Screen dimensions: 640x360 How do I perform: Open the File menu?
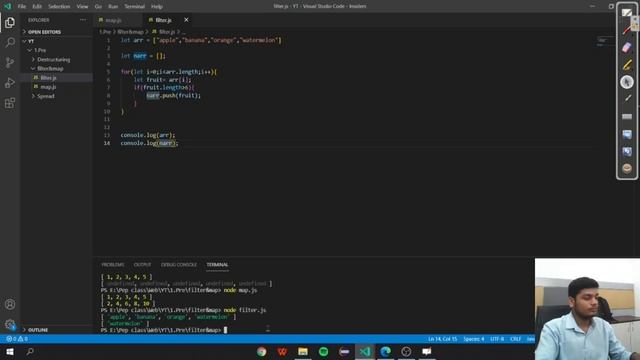point(22,7)
